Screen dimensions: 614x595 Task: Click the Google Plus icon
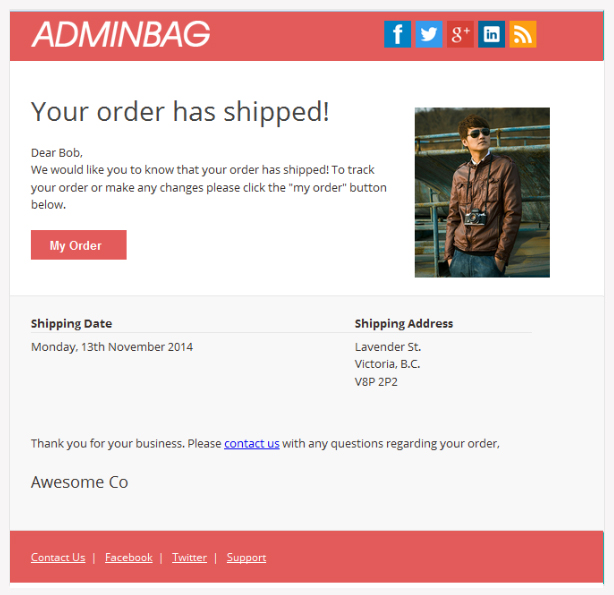(460, 34)
